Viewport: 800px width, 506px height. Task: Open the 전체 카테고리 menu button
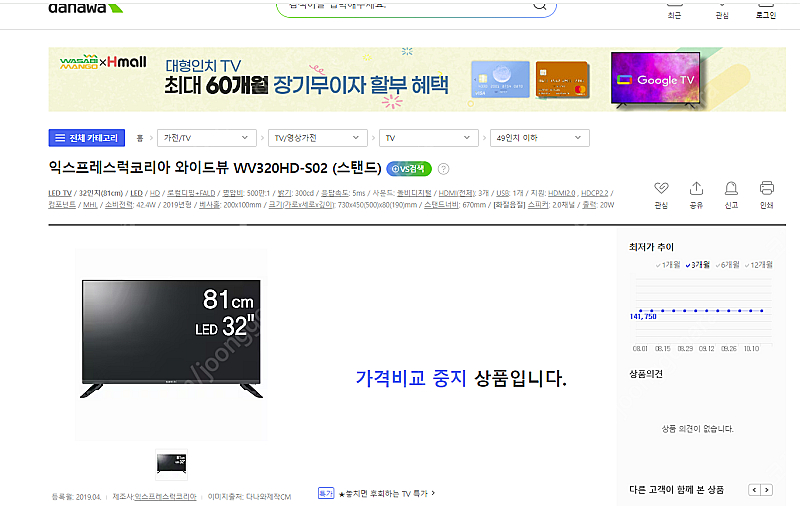coord(87,138)
